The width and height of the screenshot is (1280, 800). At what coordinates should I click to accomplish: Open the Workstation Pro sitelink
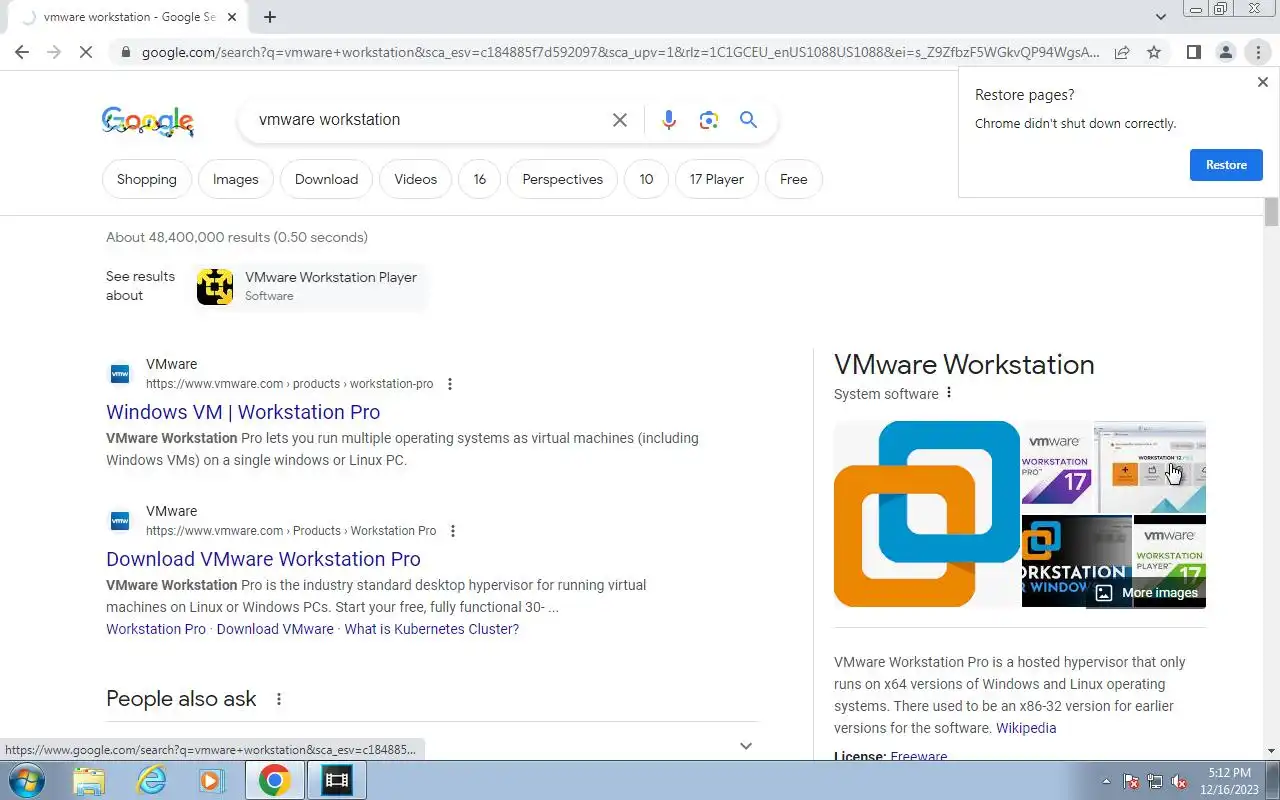[x=156, y=629]
